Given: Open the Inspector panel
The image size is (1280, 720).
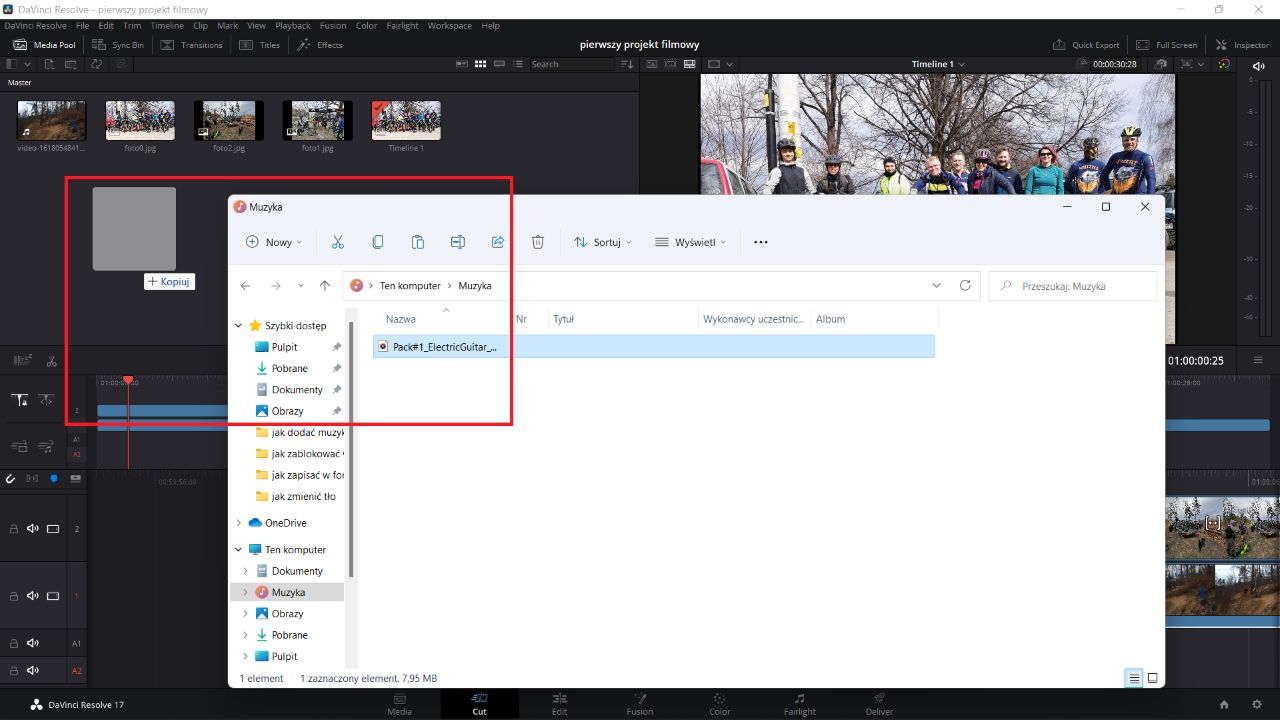Looking at the screenshot, I should [x=1242, y=44].
